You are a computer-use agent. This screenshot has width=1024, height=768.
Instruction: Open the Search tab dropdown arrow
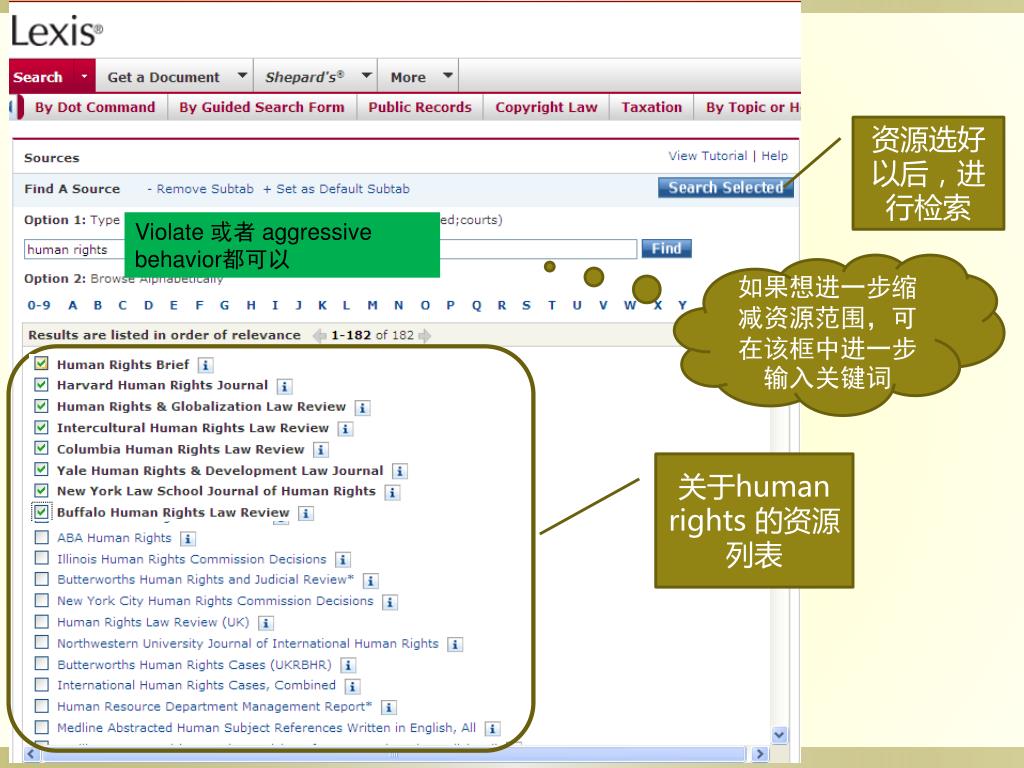coord(84,76)
